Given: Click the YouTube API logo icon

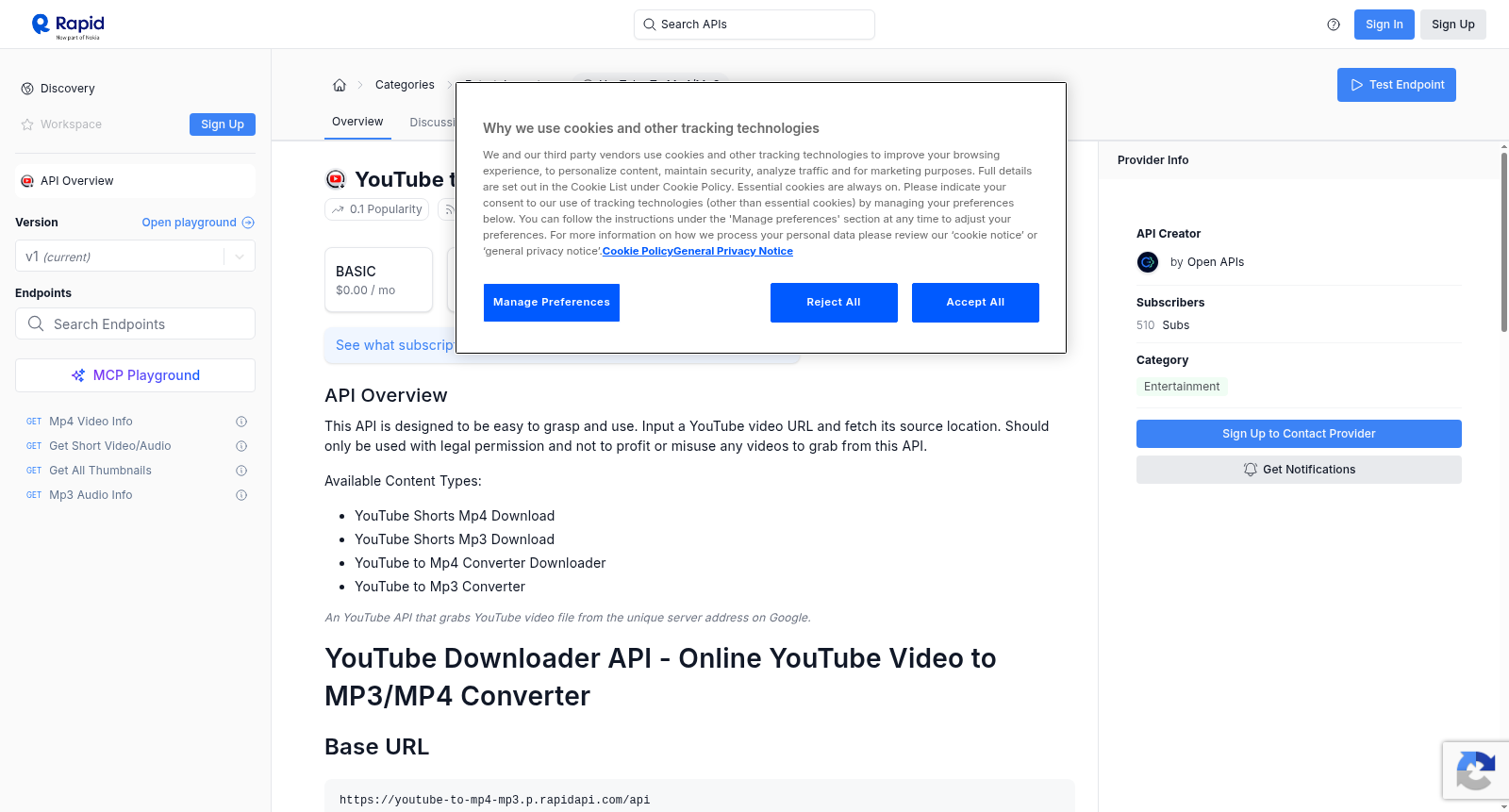Looking at the screenshot, I should point(336,179).
